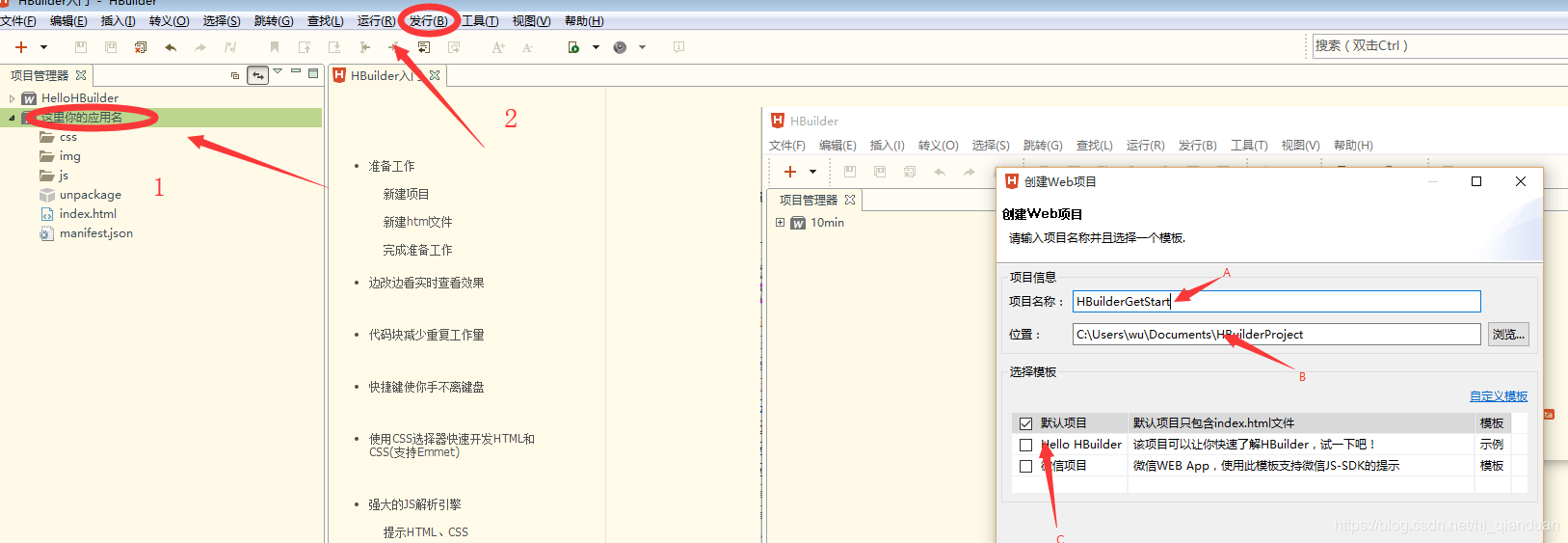Collapse the 这里你的应用名 project node
The width and height of the screenshot is (1568, 543).
click(x=12, y=118)
